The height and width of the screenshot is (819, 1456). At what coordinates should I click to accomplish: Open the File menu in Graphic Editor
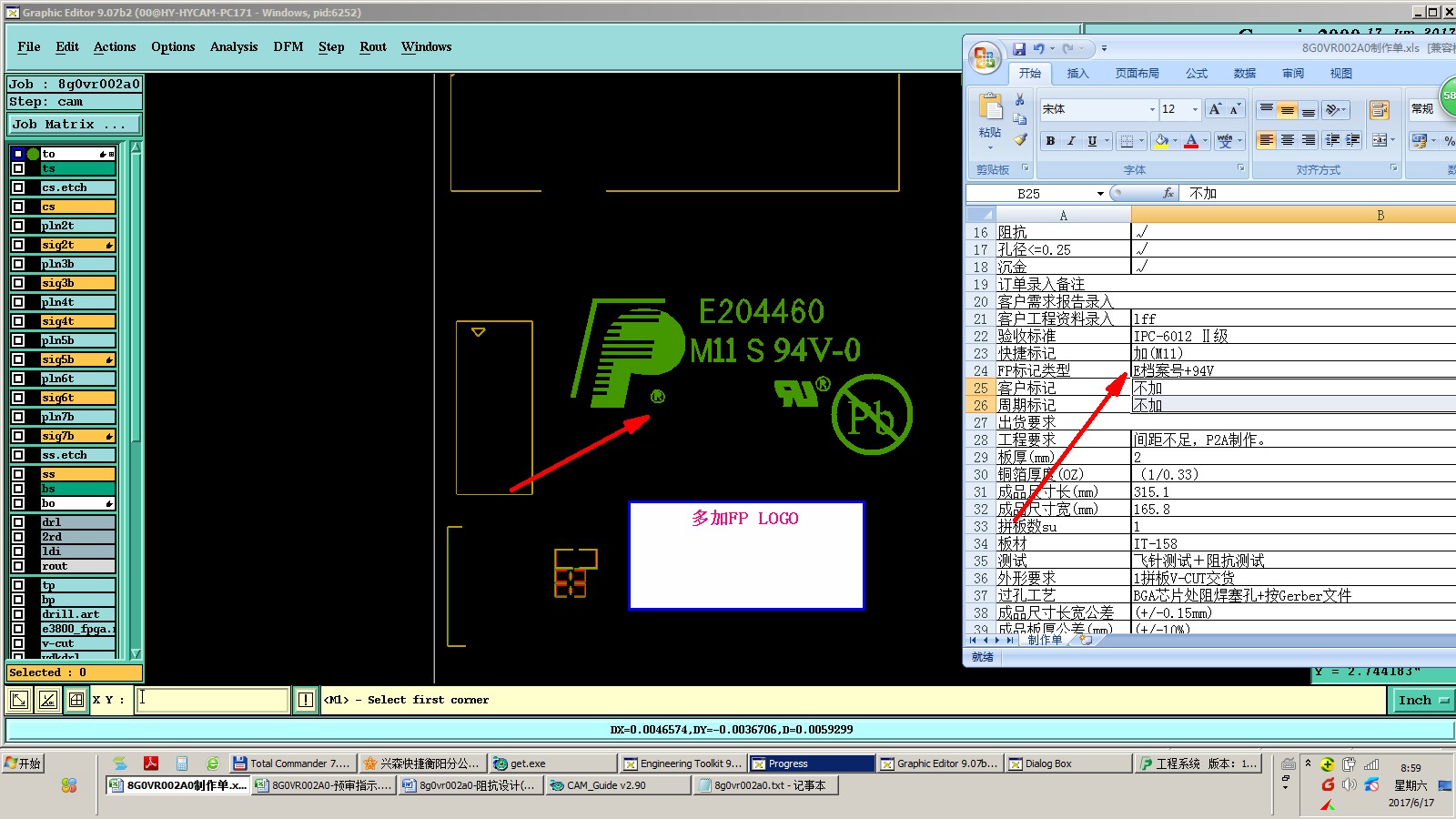click(x=29, y=46)
